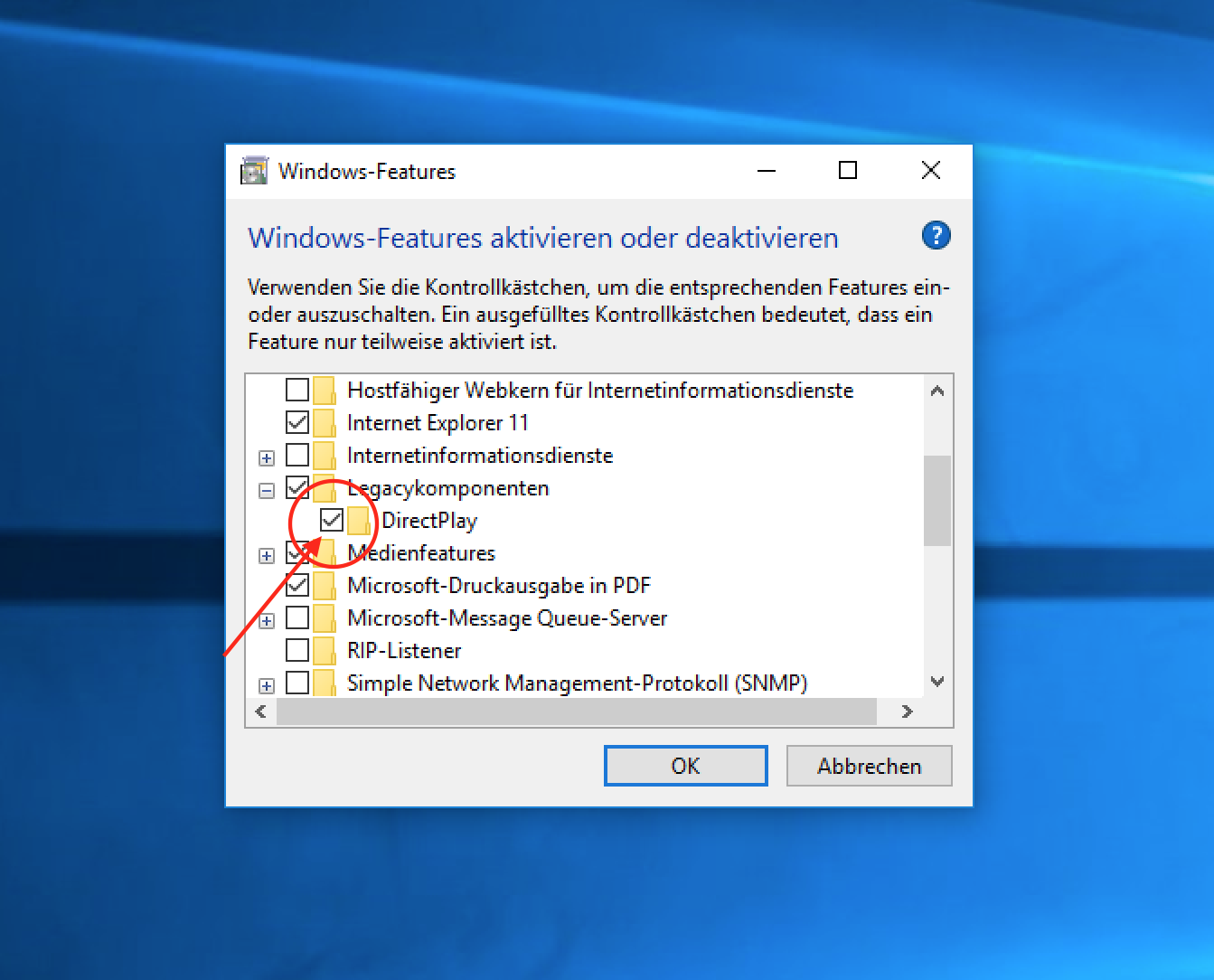Click folder icon beside Microsoft-Druckausgabe in PDF
The width and height of the screenshot is (1214, 980).
click(x=324, y=585)
